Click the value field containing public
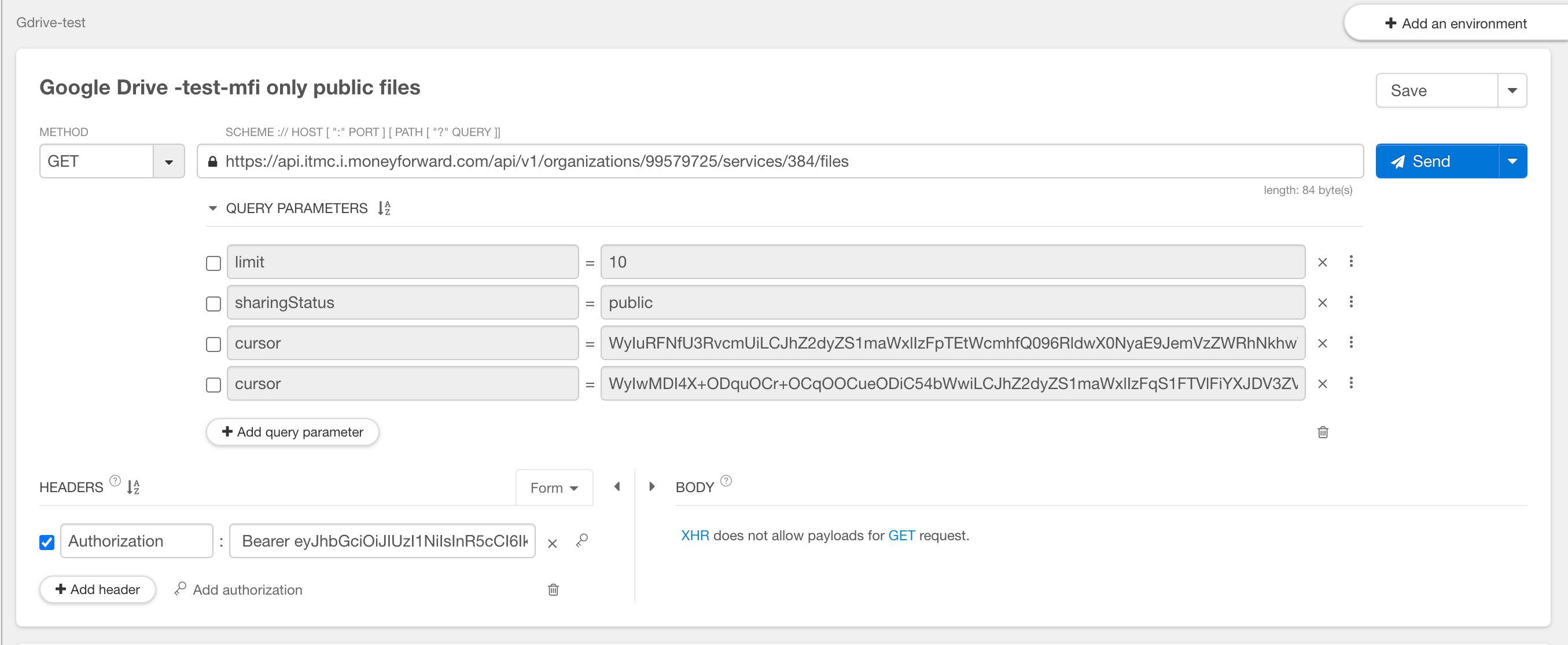1568x645 pixels. click(x=952, y=303)
